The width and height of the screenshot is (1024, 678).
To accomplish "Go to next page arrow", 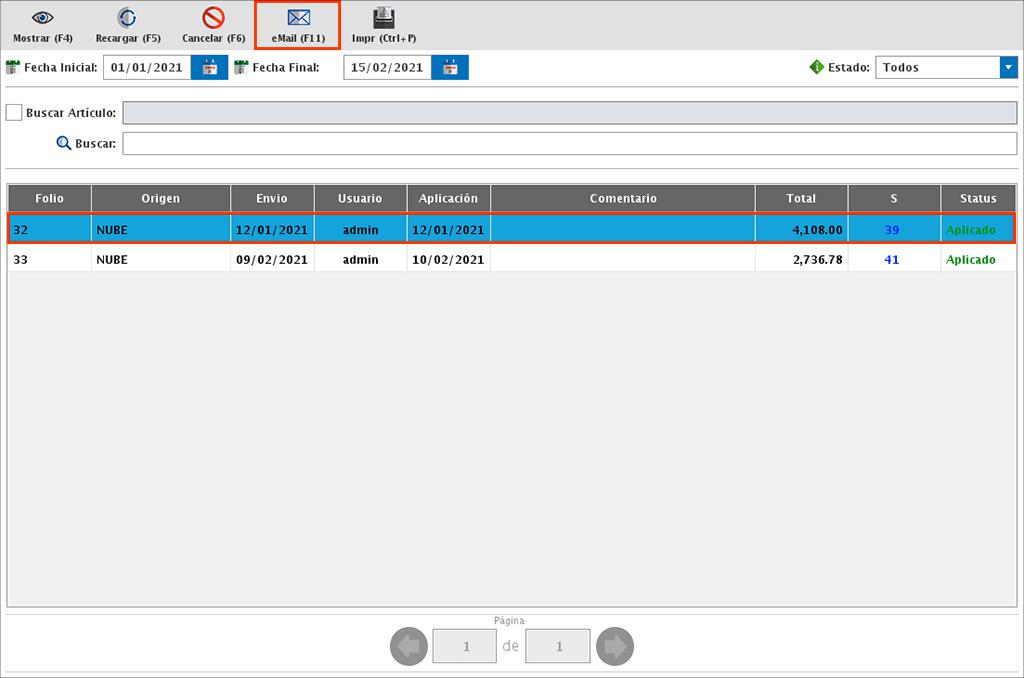I will (614, 647).
